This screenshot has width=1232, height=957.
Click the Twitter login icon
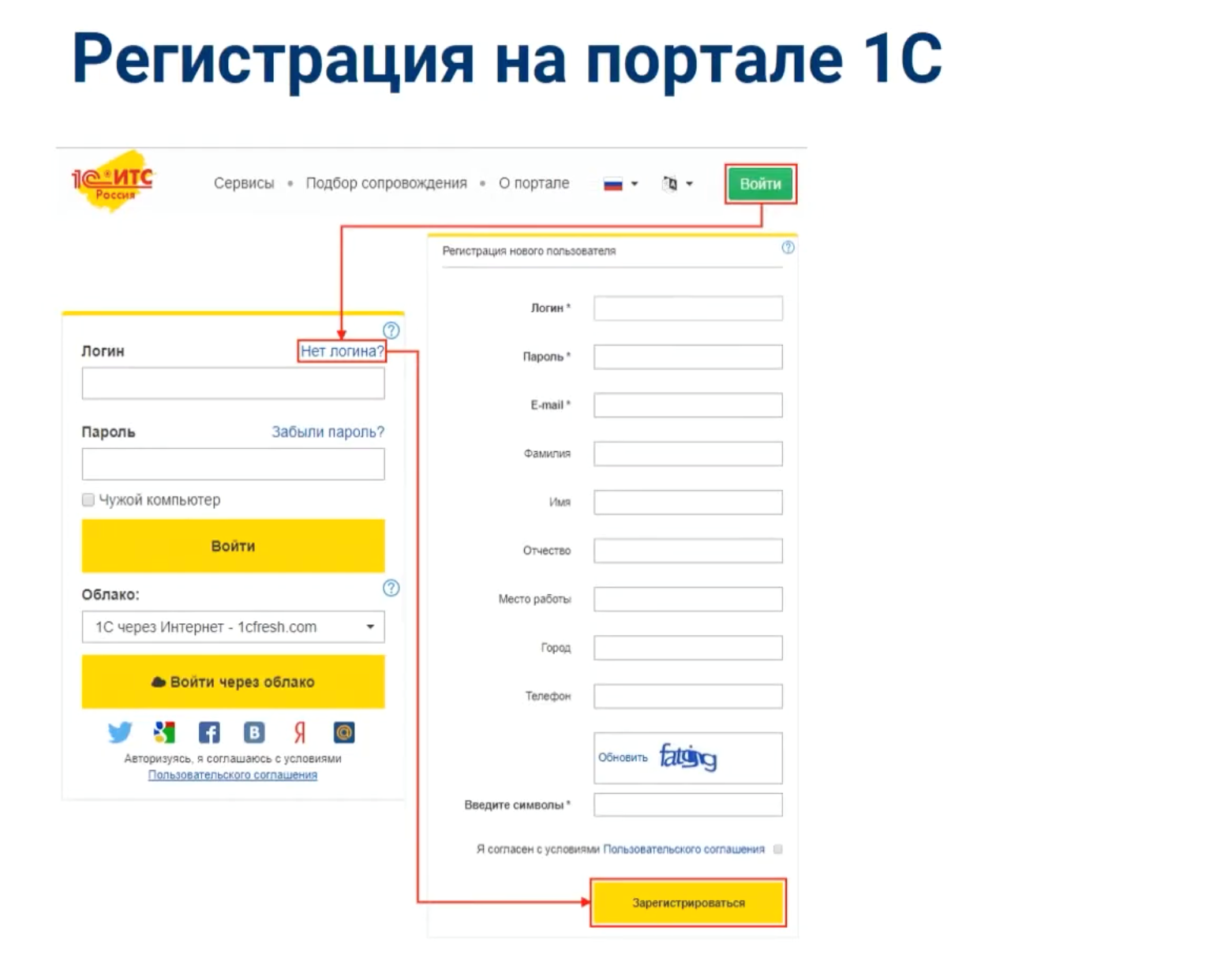pos(120,733)
